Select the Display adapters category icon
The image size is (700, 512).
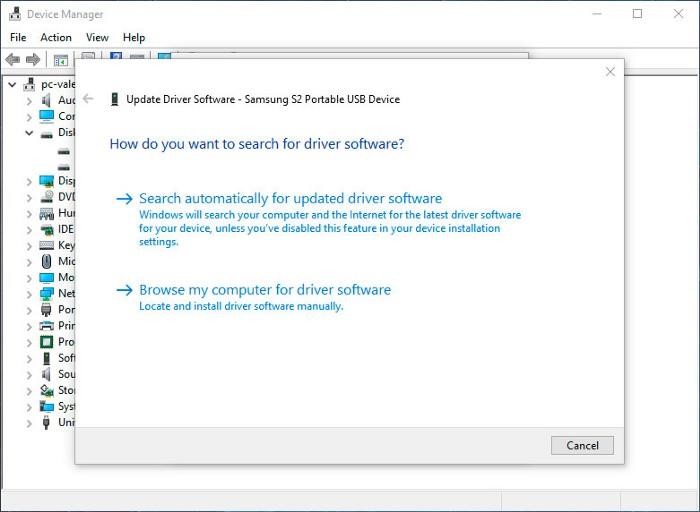46,181
